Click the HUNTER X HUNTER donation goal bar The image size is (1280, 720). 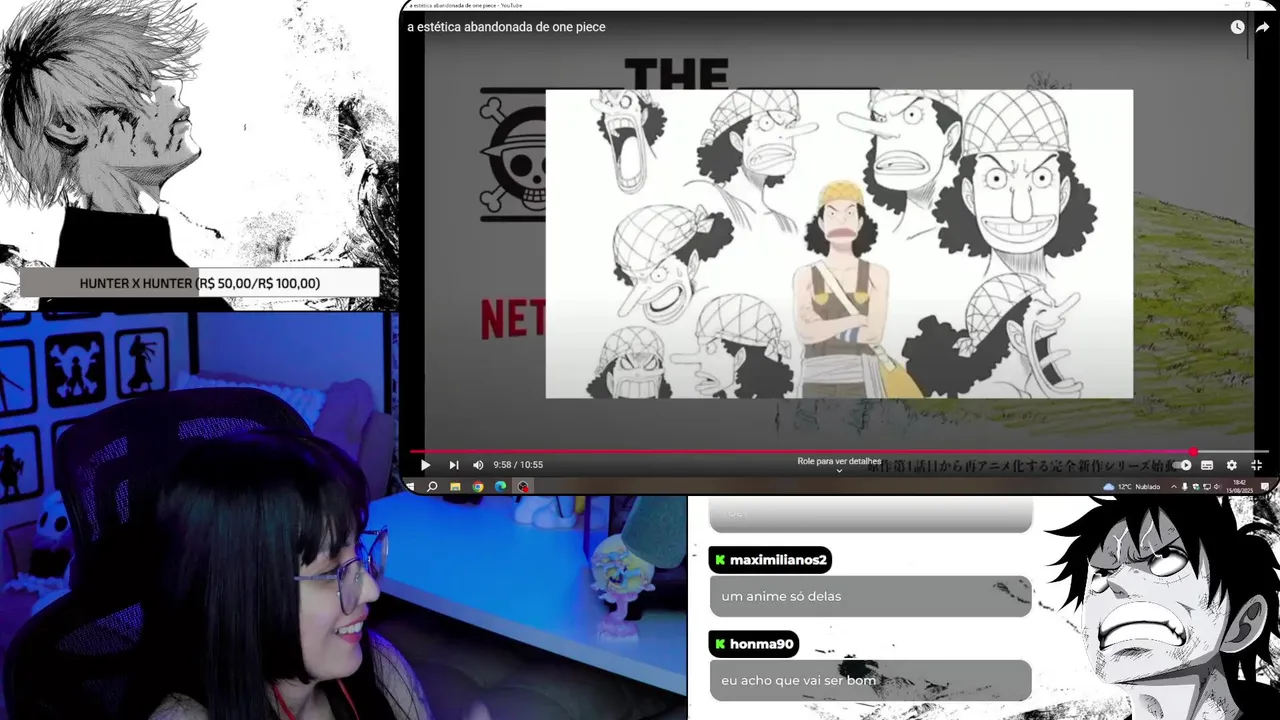pyautogui.click(x=200, y=283)
